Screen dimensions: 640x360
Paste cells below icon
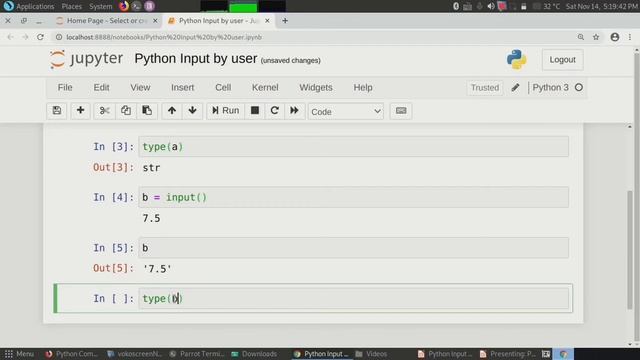click(147, 111)
